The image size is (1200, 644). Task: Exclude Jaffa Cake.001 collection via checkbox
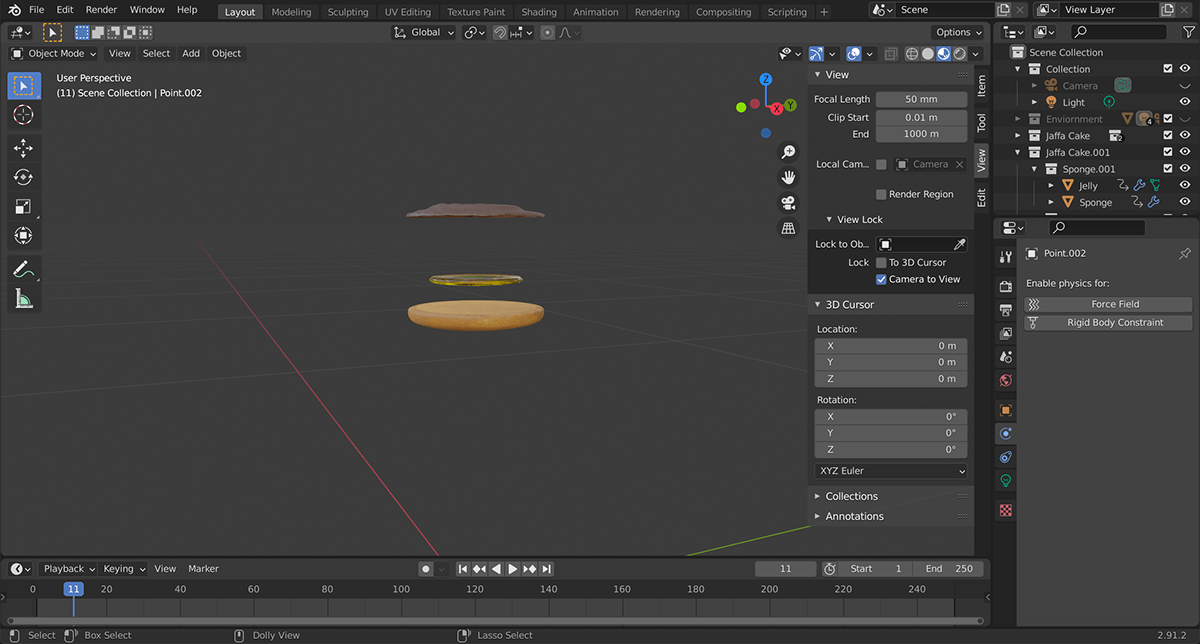click(1168, 152)
